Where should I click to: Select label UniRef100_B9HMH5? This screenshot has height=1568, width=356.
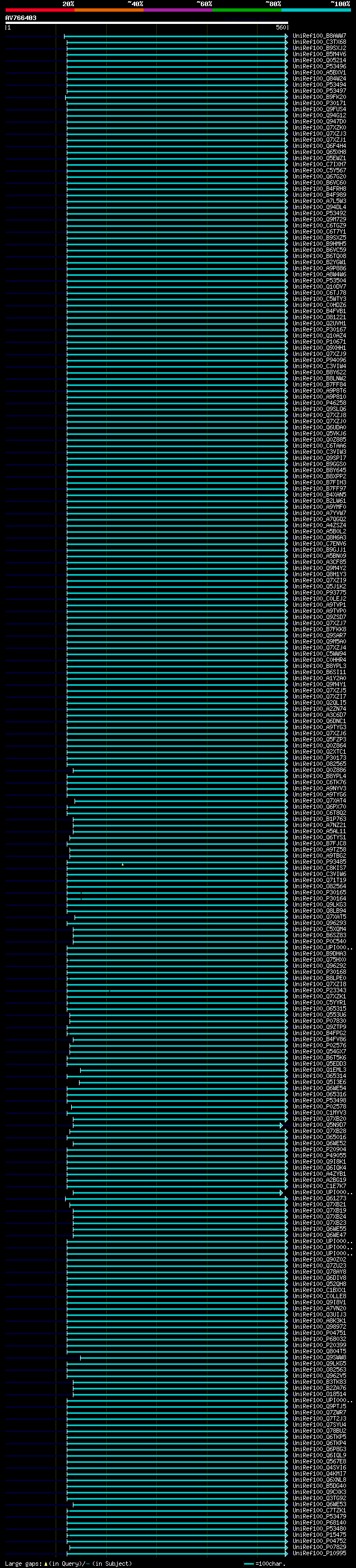319,244
